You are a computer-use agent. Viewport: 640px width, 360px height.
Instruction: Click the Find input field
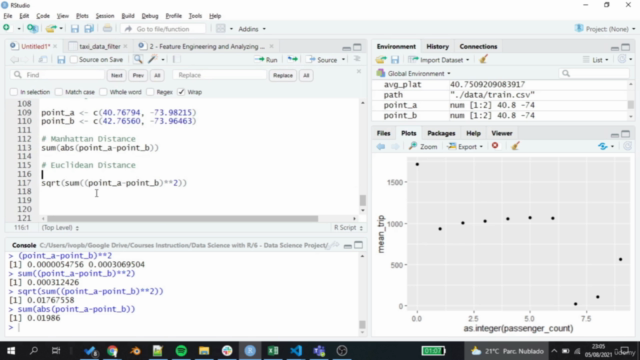click(x=57, y=75)
